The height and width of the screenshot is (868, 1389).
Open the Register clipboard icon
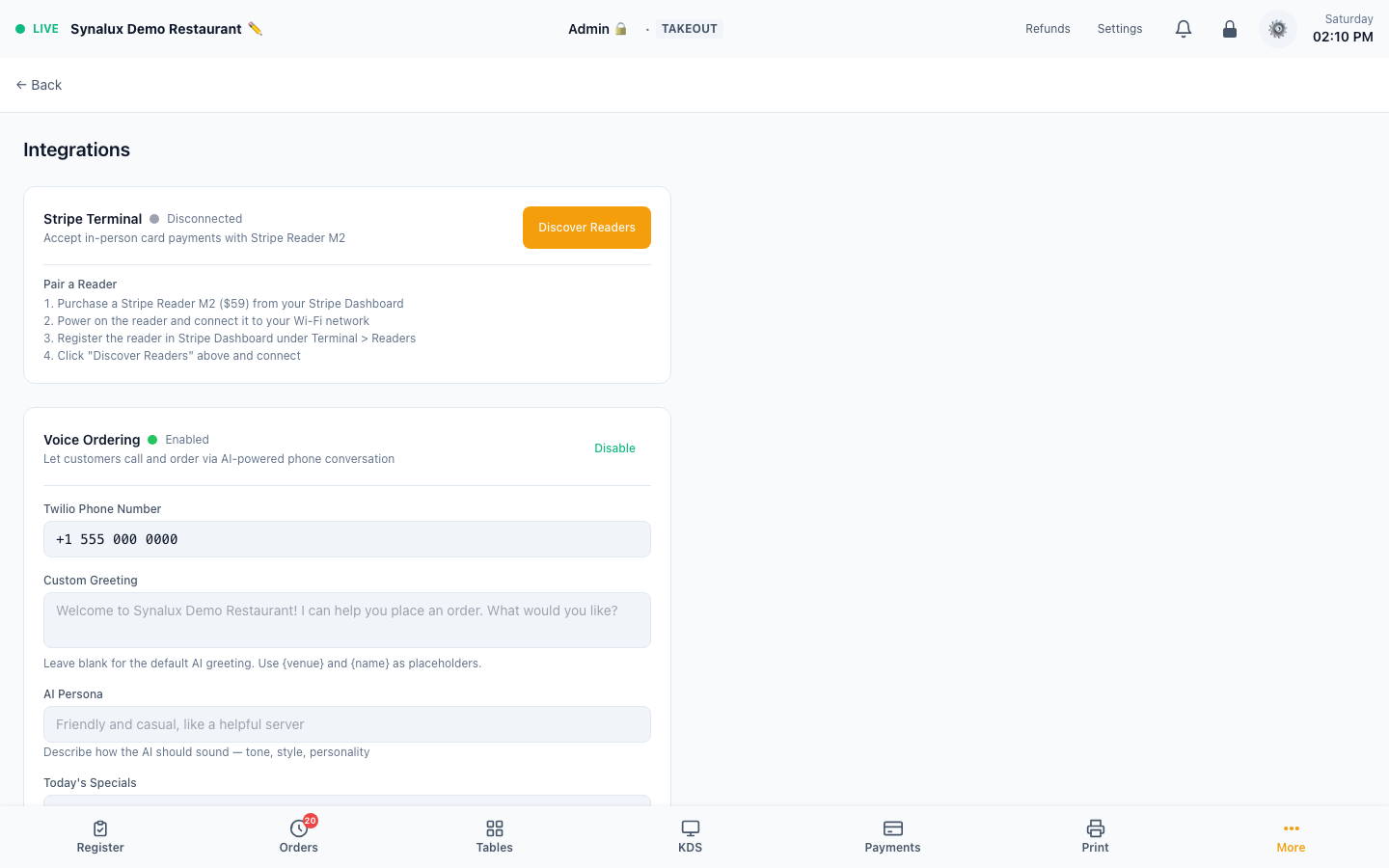100,828
